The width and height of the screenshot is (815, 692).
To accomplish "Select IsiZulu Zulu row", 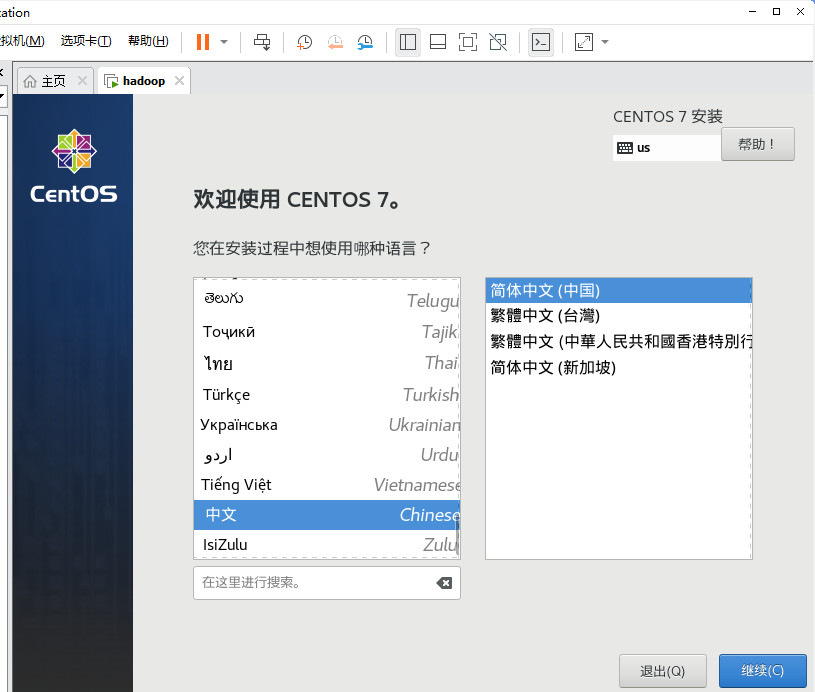I will pyautogui.click(x=327, y=544).
